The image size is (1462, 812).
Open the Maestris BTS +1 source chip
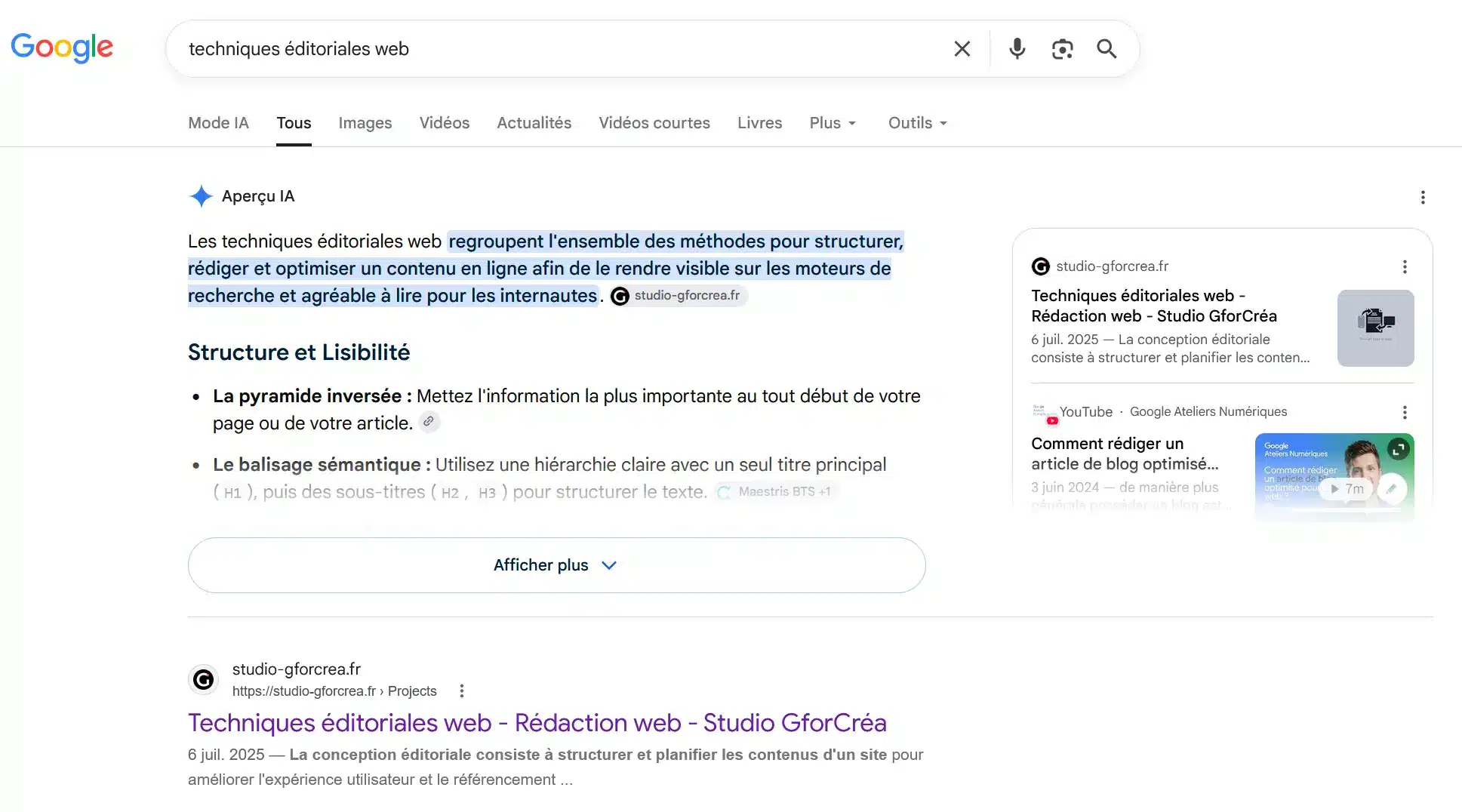776,492
